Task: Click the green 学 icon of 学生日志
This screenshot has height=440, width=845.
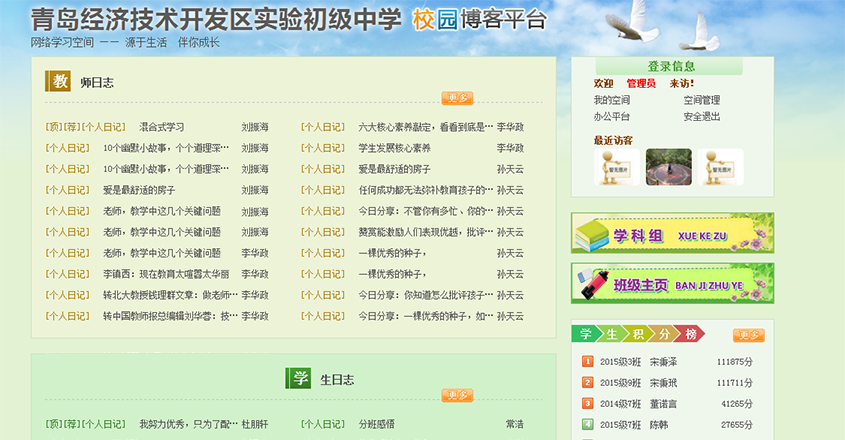Action: point(299,379)
